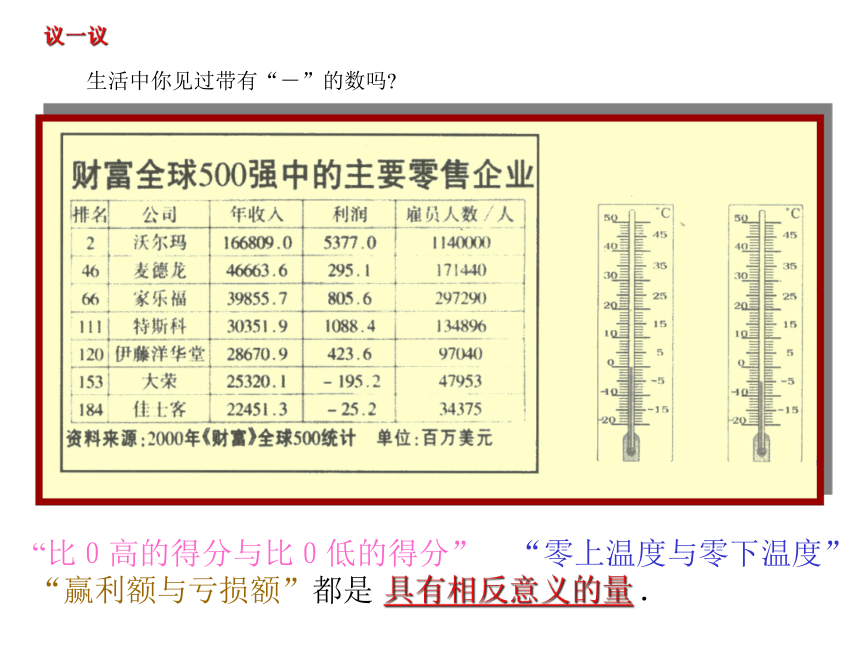The width and height of the screenshot is (860, 645).
Task: Select the "雇员人数/人" column header
Action: click(460, 214)
